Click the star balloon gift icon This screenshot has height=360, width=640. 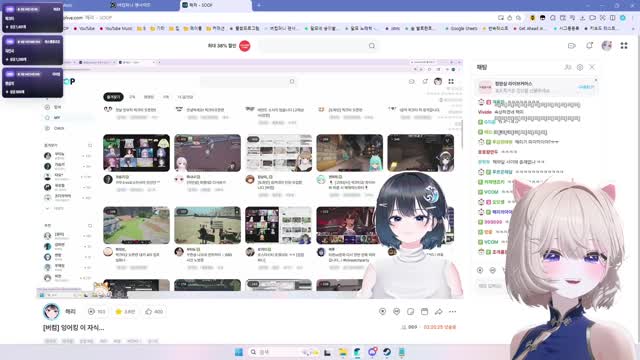pos(382,311)
